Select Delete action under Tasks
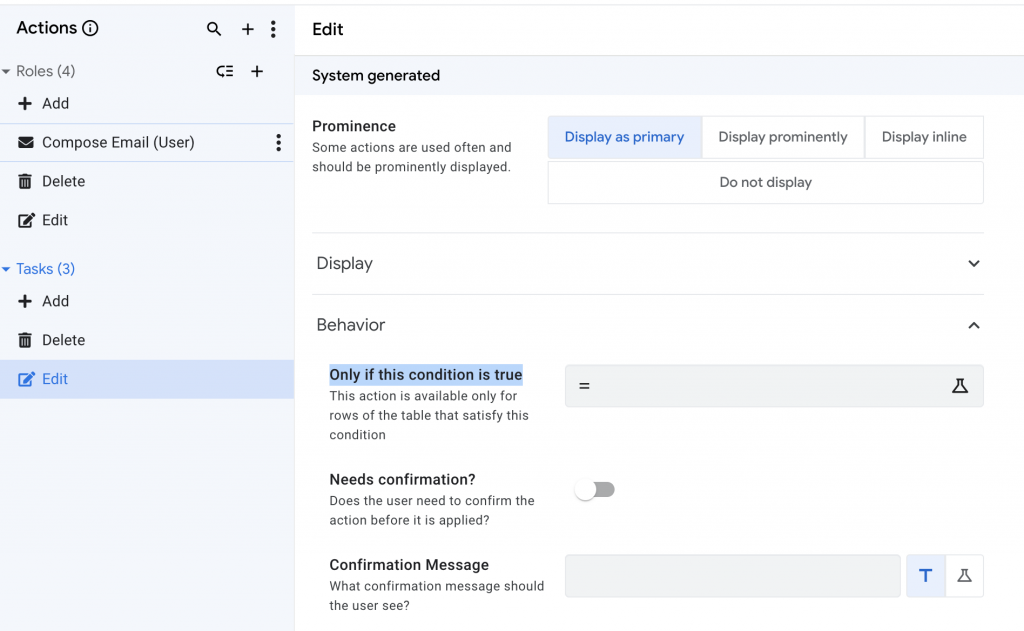 (x=63, y=340)
